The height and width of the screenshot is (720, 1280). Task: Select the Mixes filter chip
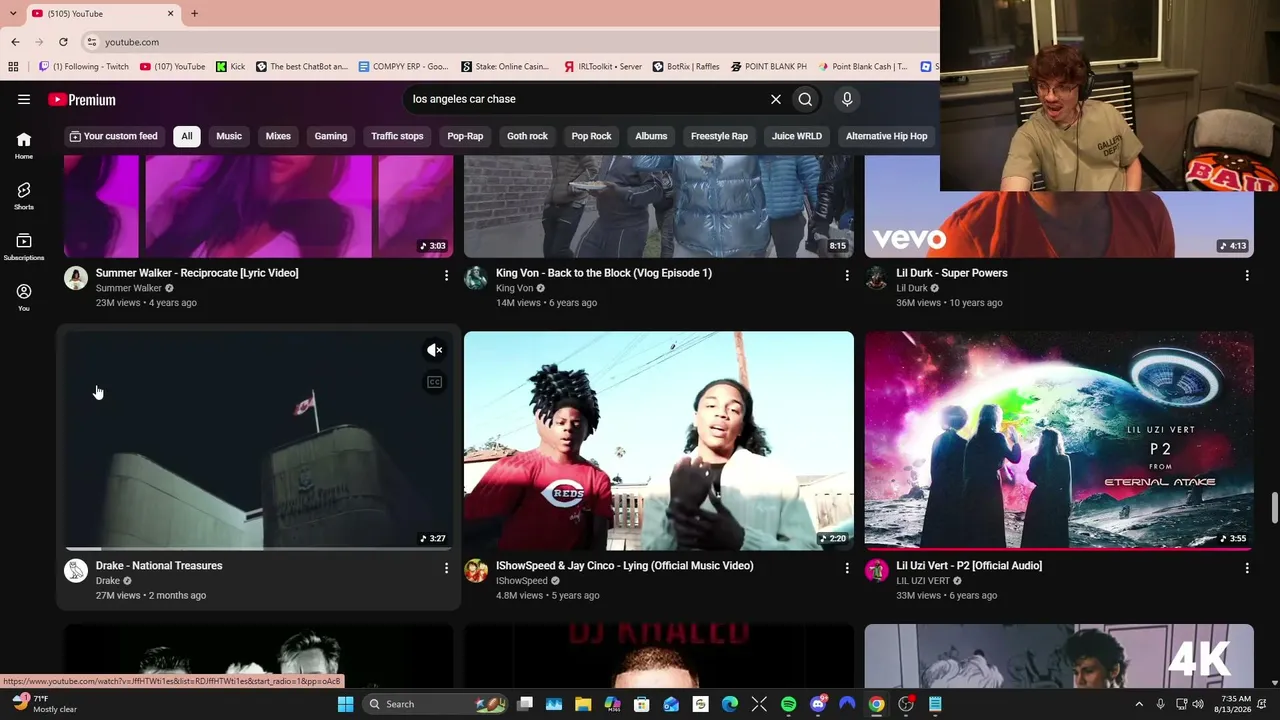coord(278,136)
